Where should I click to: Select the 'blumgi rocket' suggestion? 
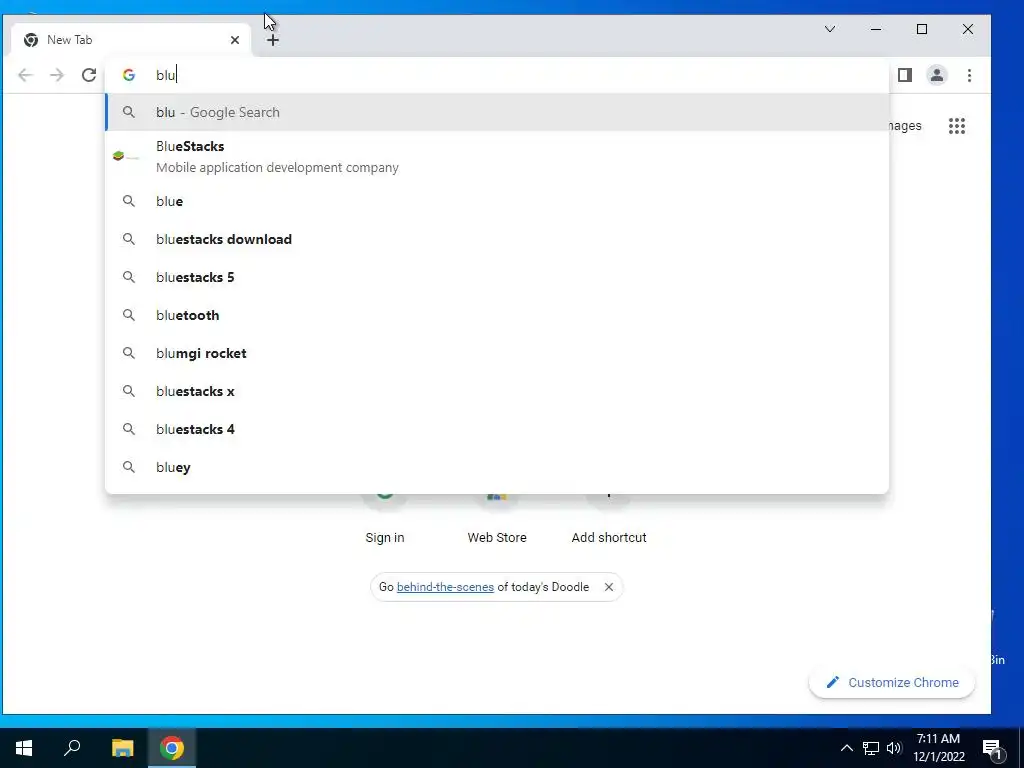click(497, 353)
